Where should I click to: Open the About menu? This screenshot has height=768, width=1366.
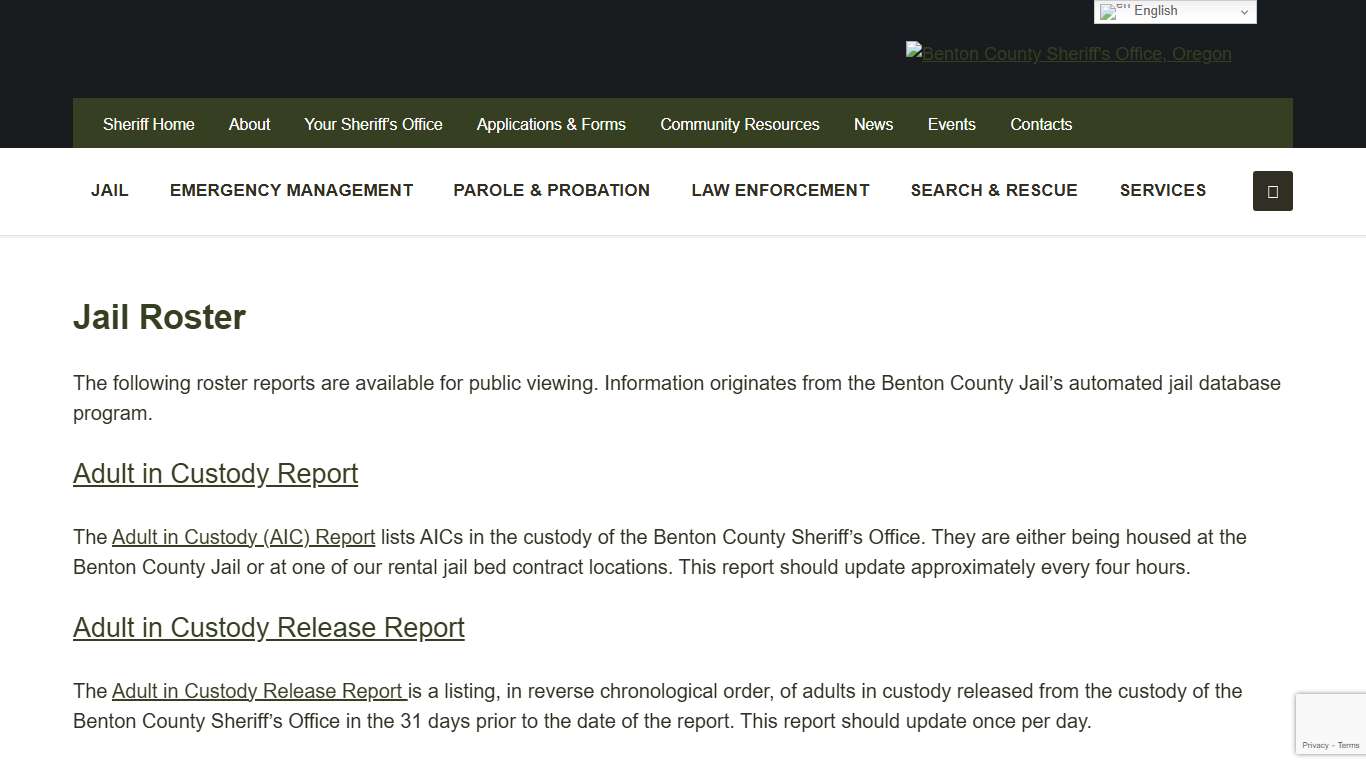(x=248, y=123)
